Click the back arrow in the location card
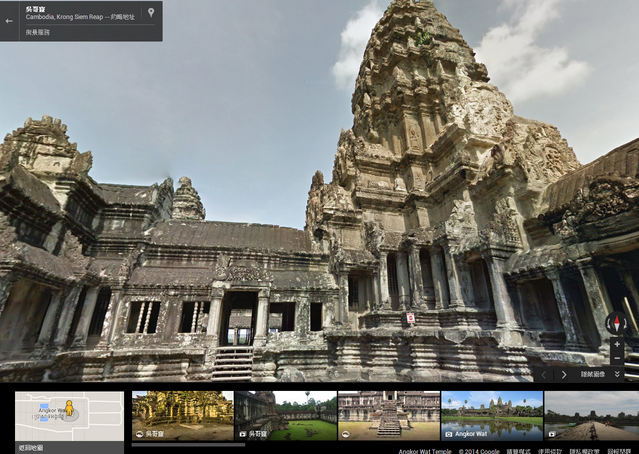The height and width of the screenshot is (454, 639). click(9, 20)
